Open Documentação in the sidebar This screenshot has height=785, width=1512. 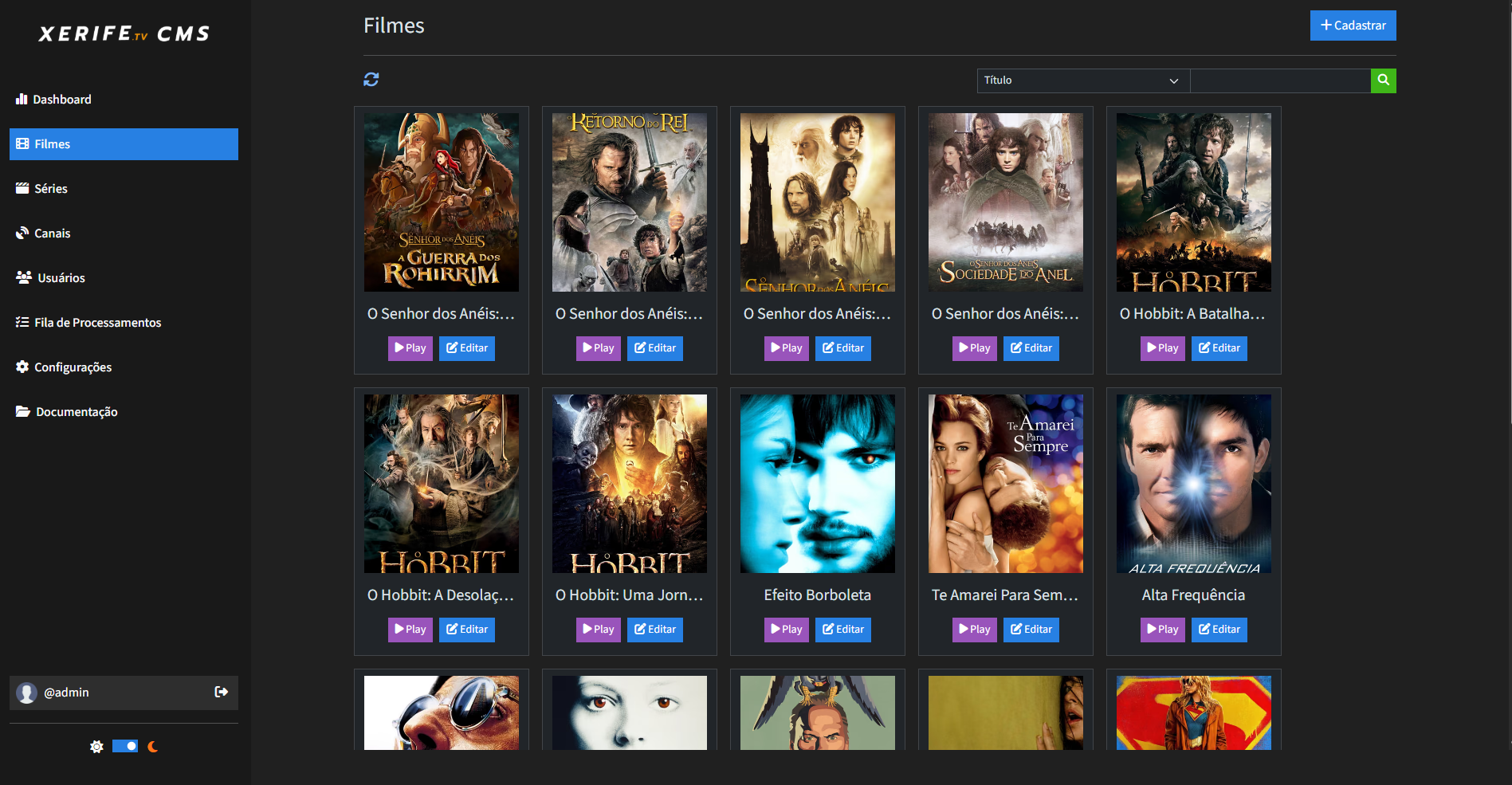coord(124,412)
